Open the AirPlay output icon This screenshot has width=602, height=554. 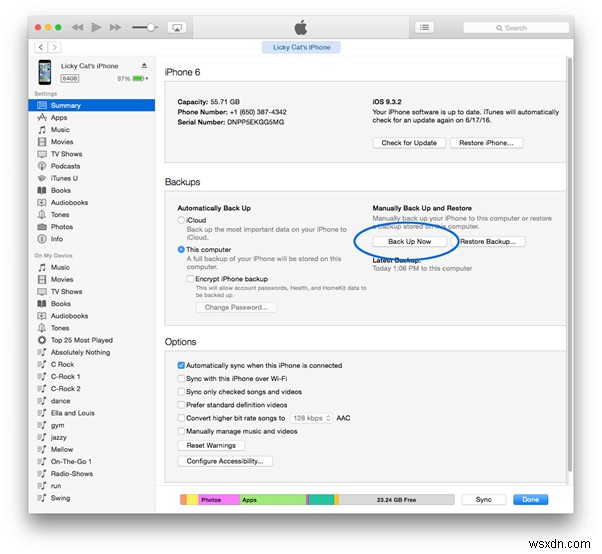point(177,28)
